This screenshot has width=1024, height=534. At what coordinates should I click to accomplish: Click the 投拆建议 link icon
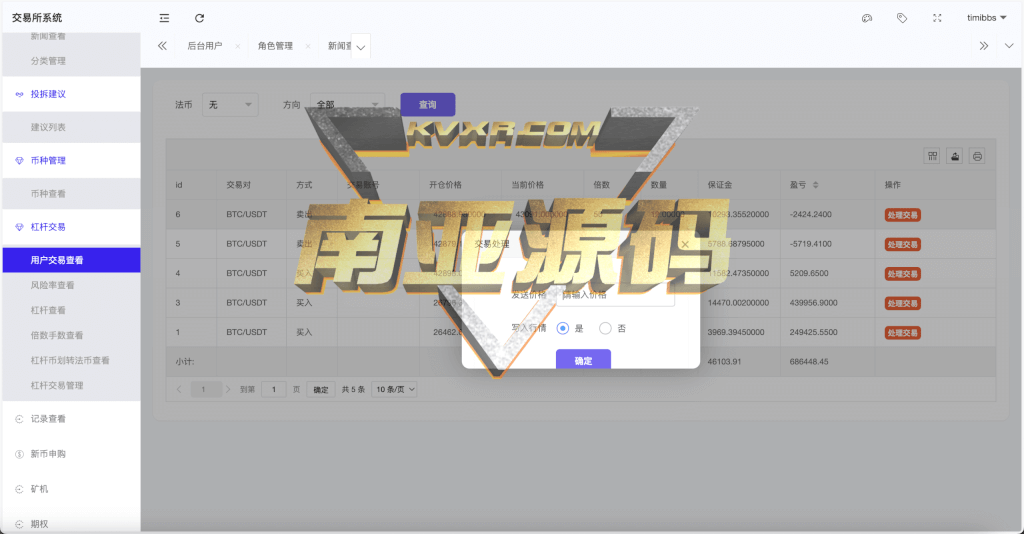[x=19, y=95]
